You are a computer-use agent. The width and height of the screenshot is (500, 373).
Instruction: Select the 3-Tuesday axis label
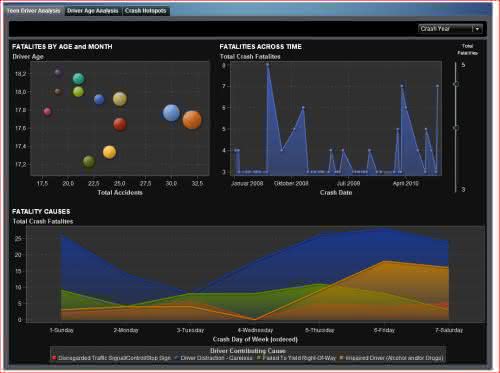(190, 330)
